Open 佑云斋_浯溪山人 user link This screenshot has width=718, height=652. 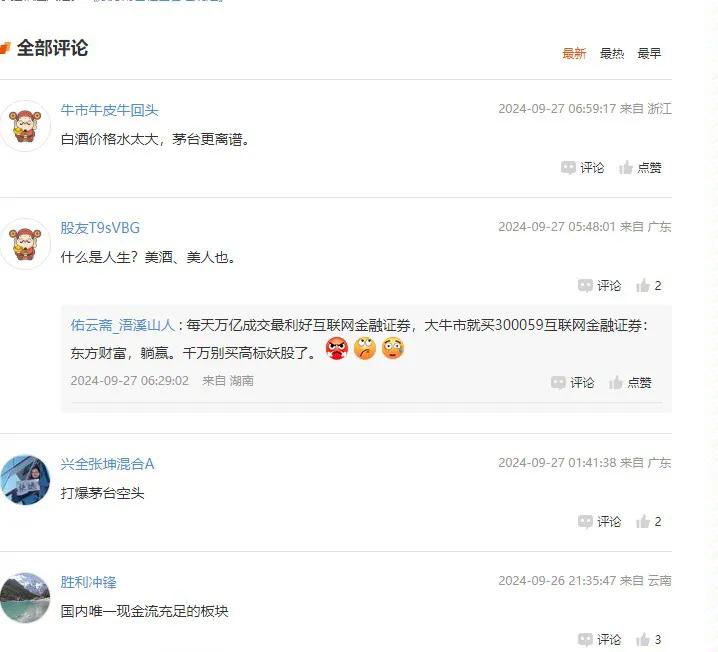pos(123,326)
